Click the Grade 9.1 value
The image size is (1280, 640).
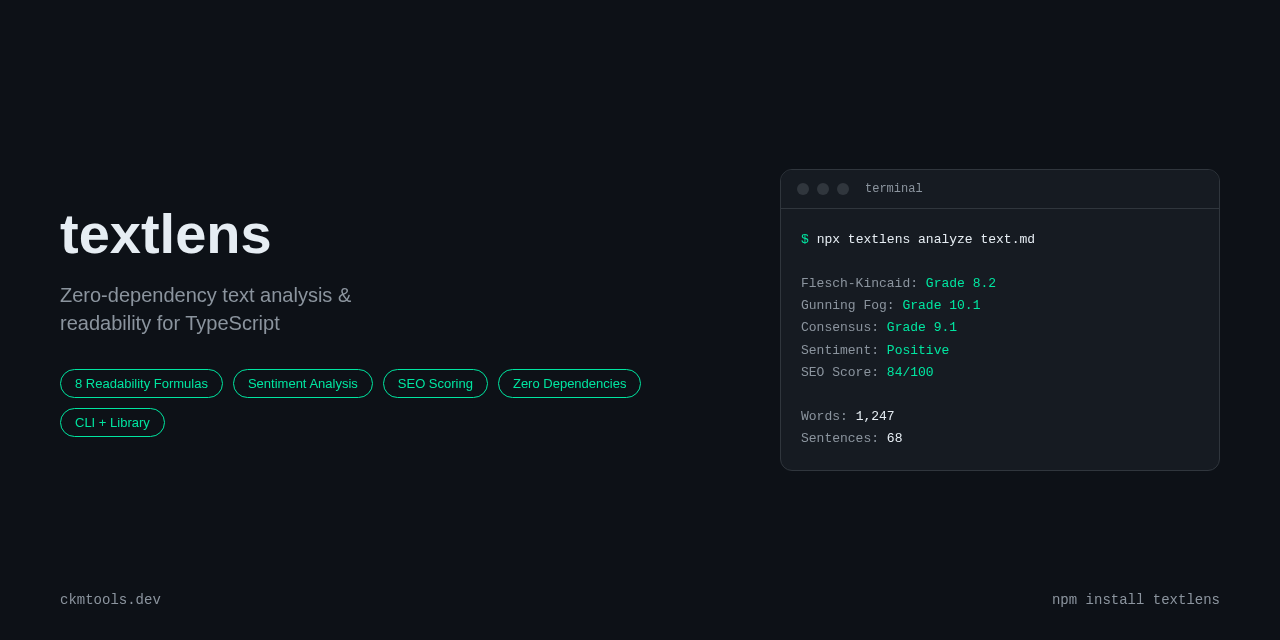pos(922,327)
